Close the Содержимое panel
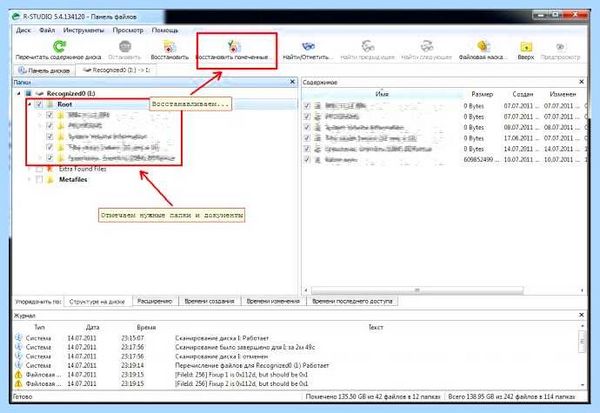 581,82
